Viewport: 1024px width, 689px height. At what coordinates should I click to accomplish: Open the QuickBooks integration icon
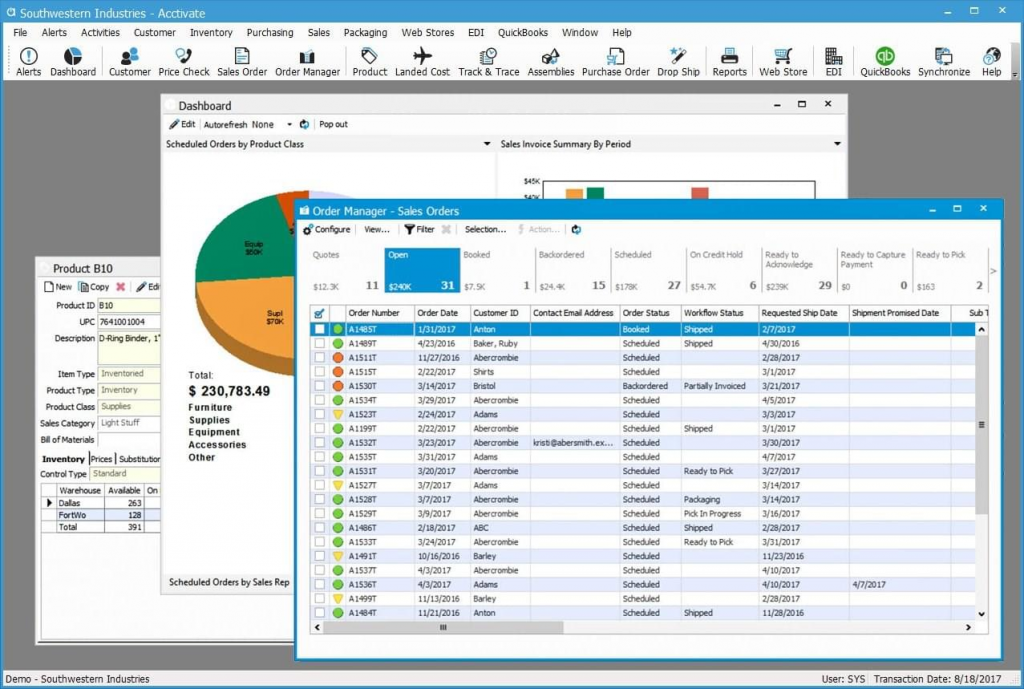(884, 60)
